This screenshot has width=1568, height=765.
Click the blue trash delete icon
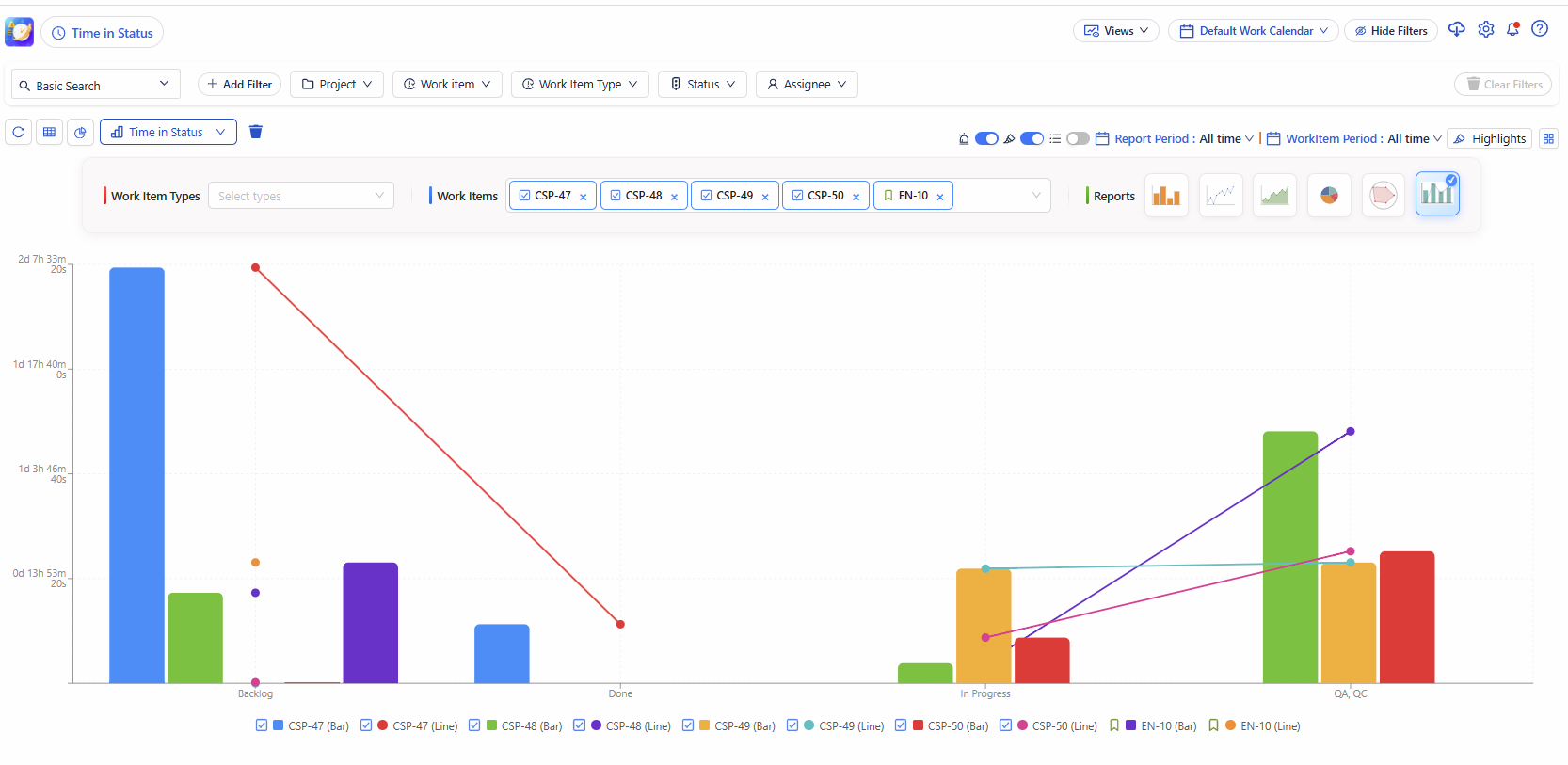(255, 132)
